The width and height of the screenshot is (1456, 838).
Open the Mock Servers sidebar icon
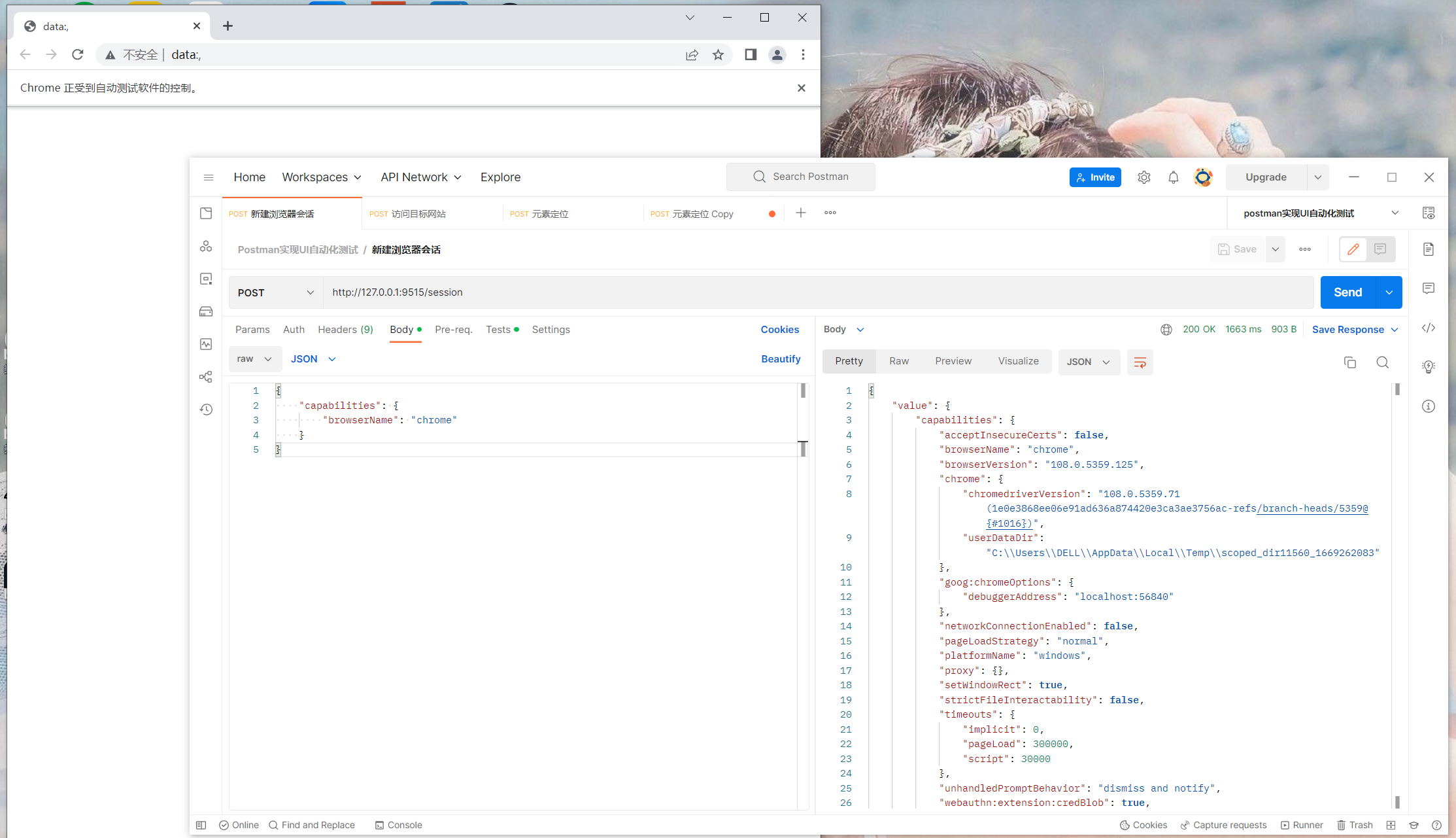pyautogui.click(x=206, y=311)
